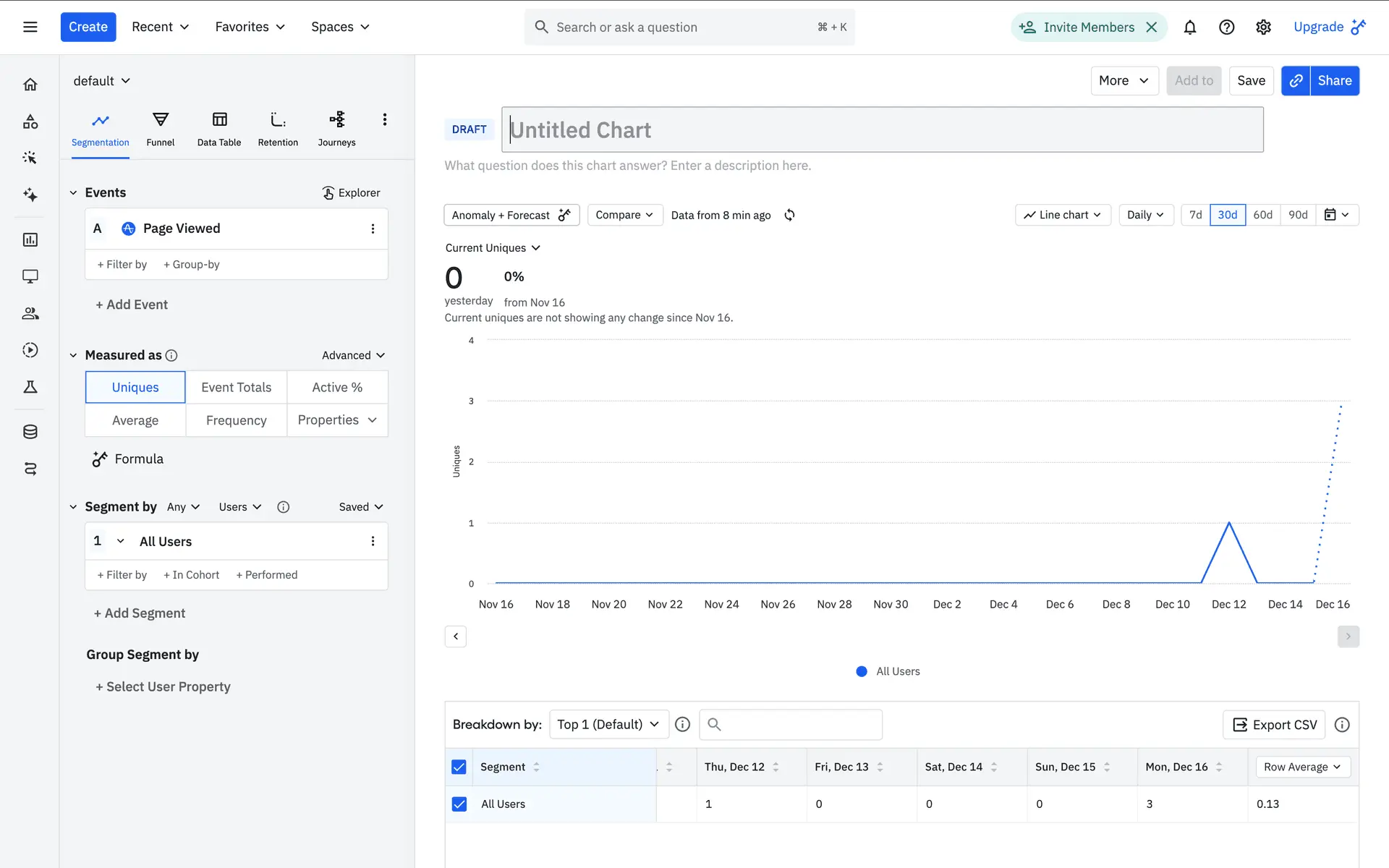Toggle the Segment header checkbox

tap(459, 767)
